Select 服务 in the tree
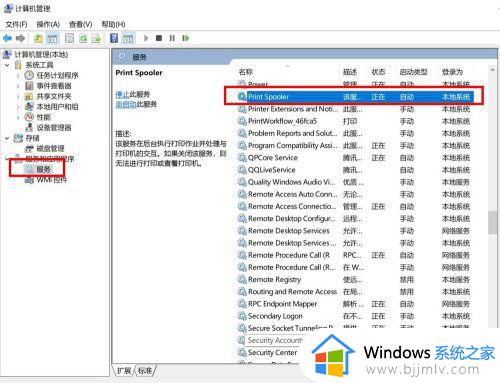 pos(43,169)
